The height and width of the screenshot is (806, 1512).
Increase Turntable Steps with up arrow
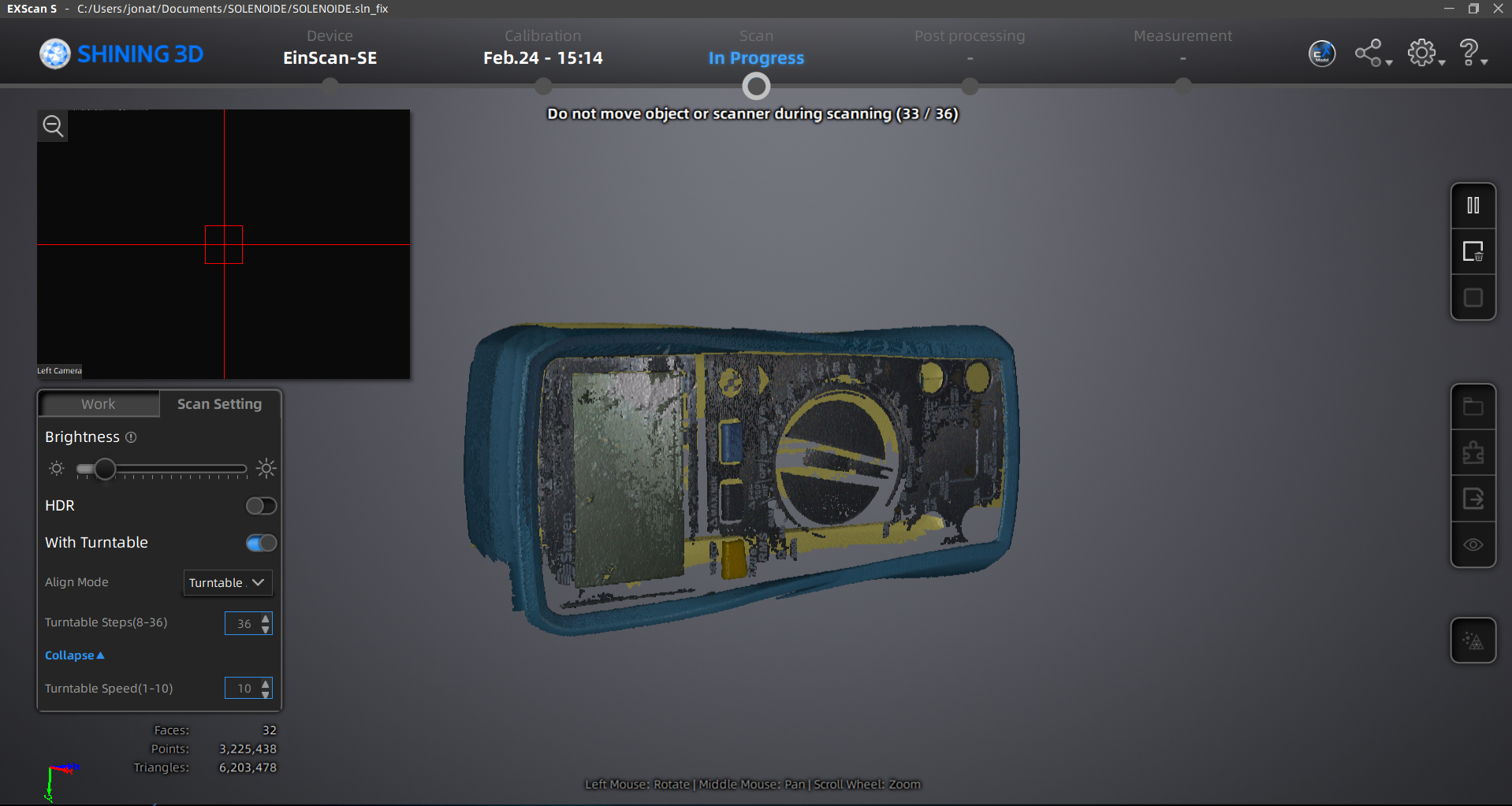pyautogui.click(x=266, y=618)
